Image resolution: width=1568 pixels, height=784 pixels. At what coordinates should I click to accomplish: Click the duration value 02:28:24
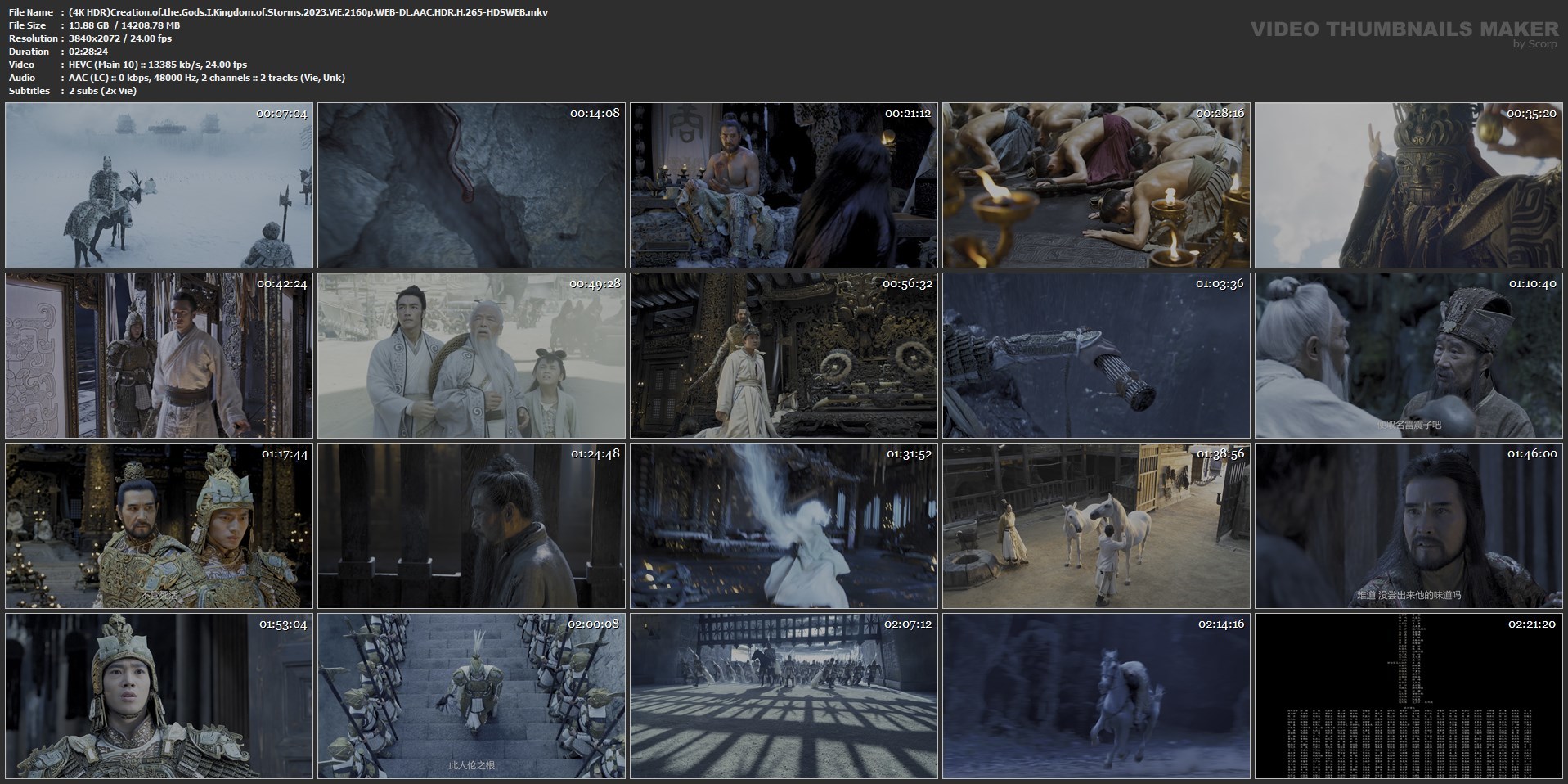pos(88,52)
